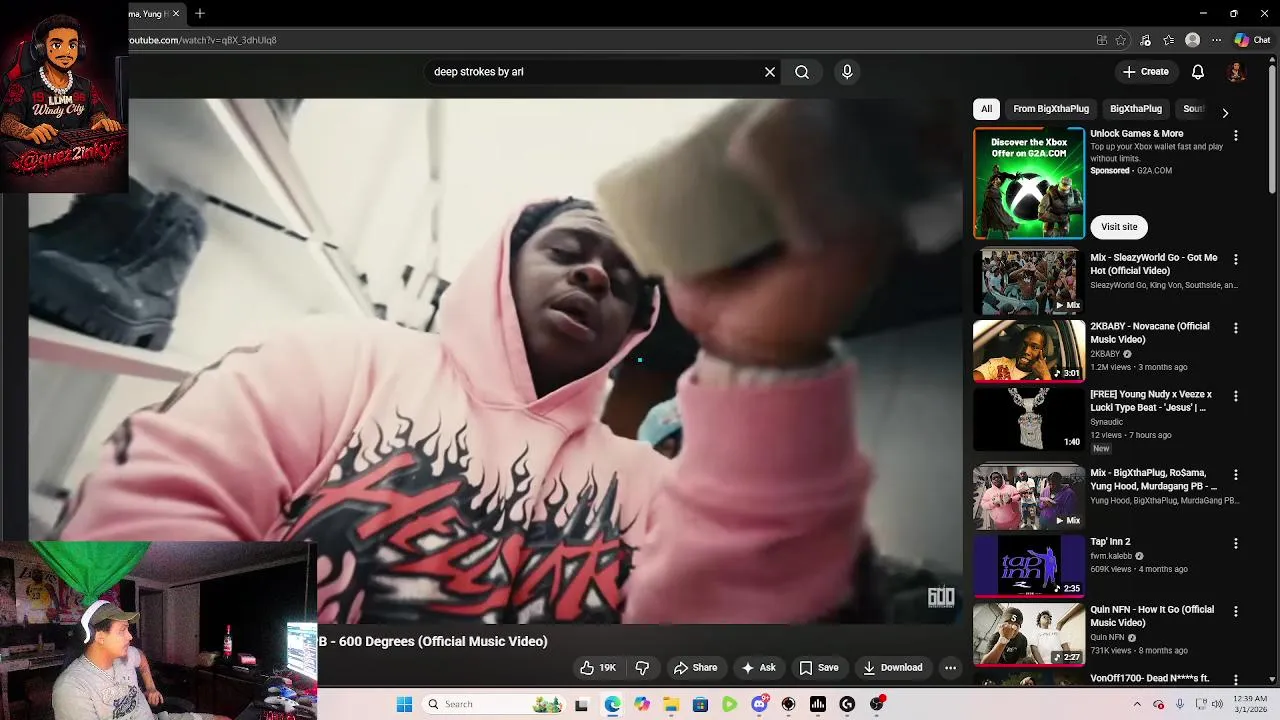Play 2KBABY Novacane thumbnail
This screenshot has width=1280, height=720.
[x=1029, y=350]
